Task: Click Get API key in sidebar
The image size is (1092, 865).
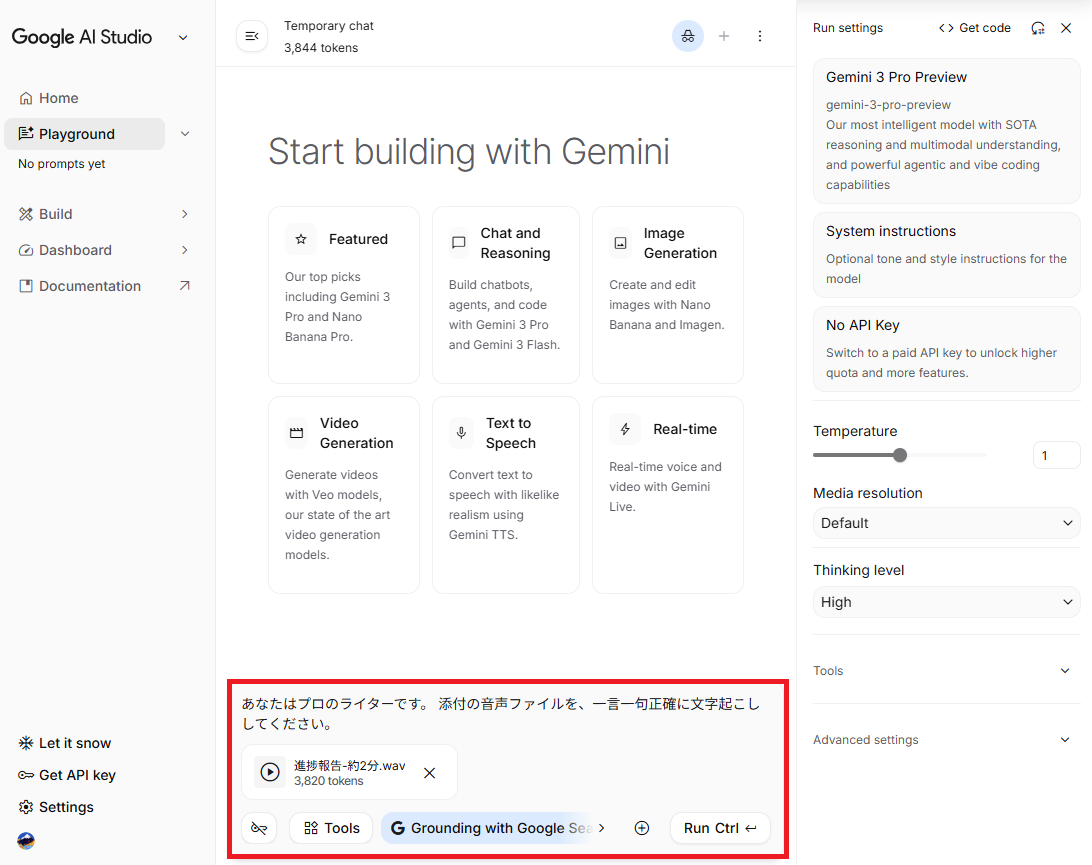Action: tap(67, 775)
